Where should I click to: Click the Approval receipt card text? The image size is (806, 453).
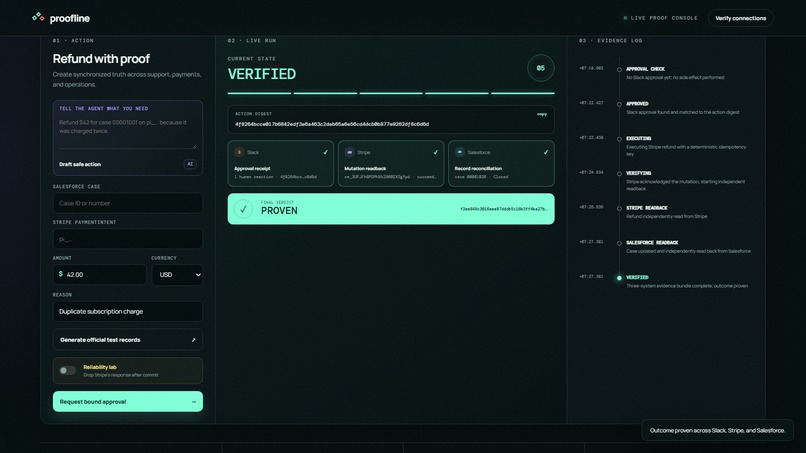coord(252,169)
